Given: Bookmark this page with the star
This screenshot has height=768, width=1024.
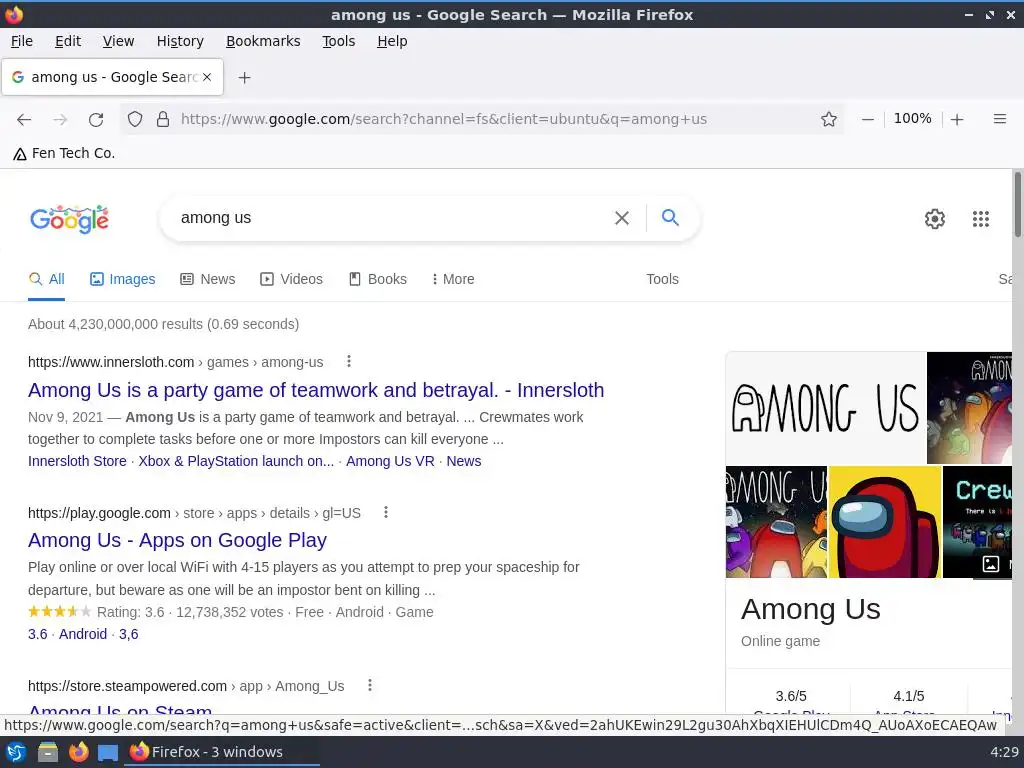Looking at the screenshot, I should [829, 119].
